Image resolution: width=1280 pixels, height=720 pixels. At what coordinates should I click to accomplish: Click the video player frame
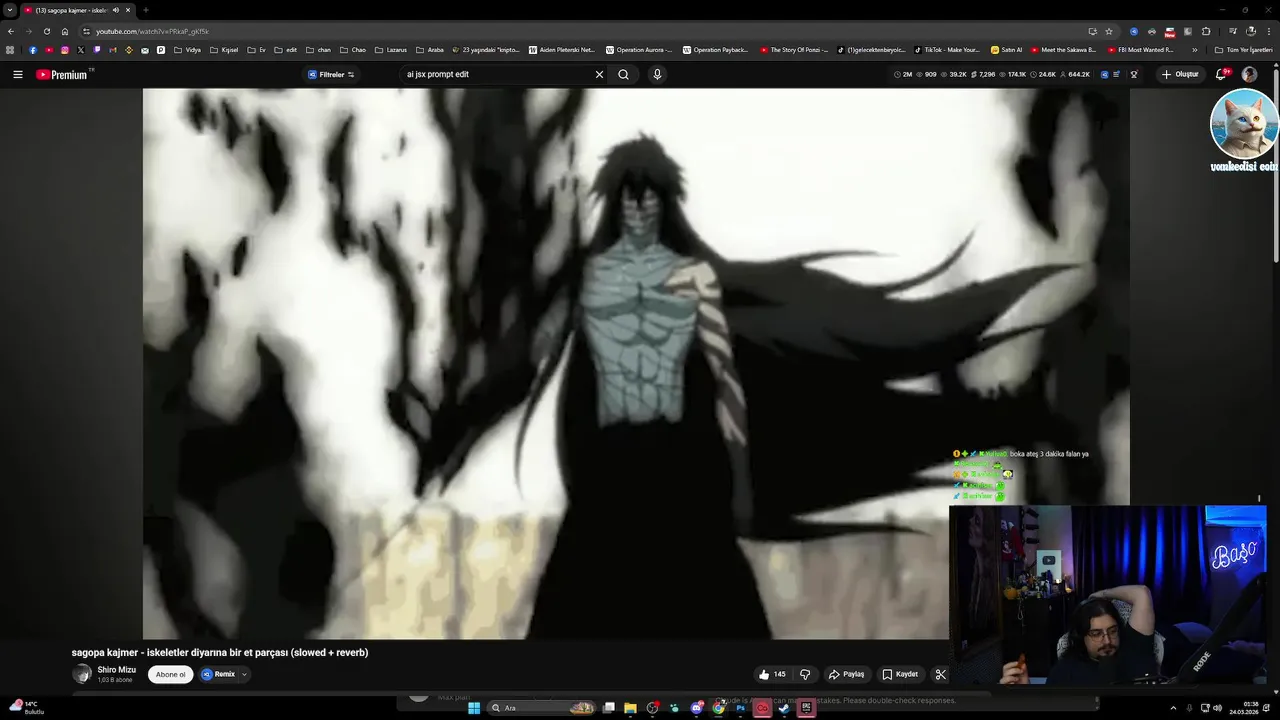(636, 363)
